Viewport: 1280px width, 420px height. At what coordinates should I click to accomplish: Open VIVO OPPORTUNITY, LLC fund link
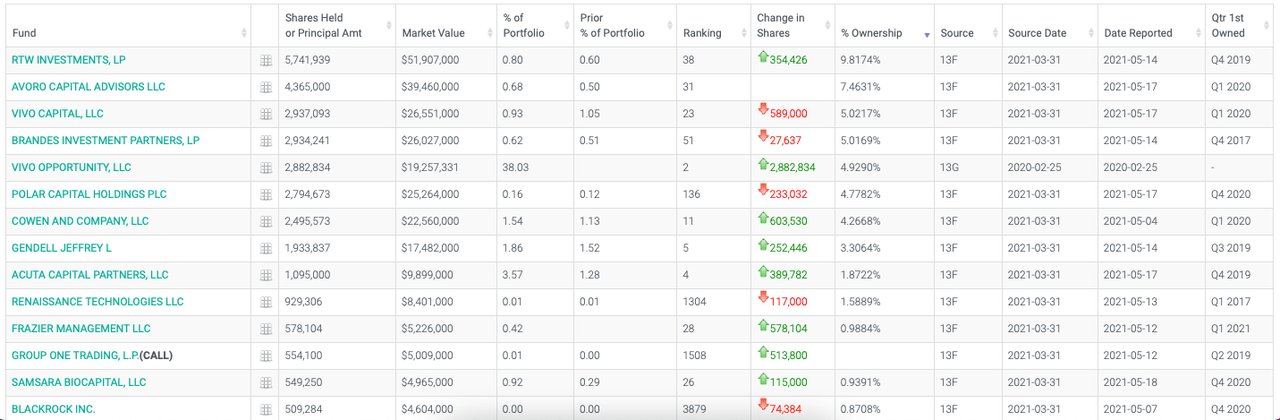tap(71, 168)
